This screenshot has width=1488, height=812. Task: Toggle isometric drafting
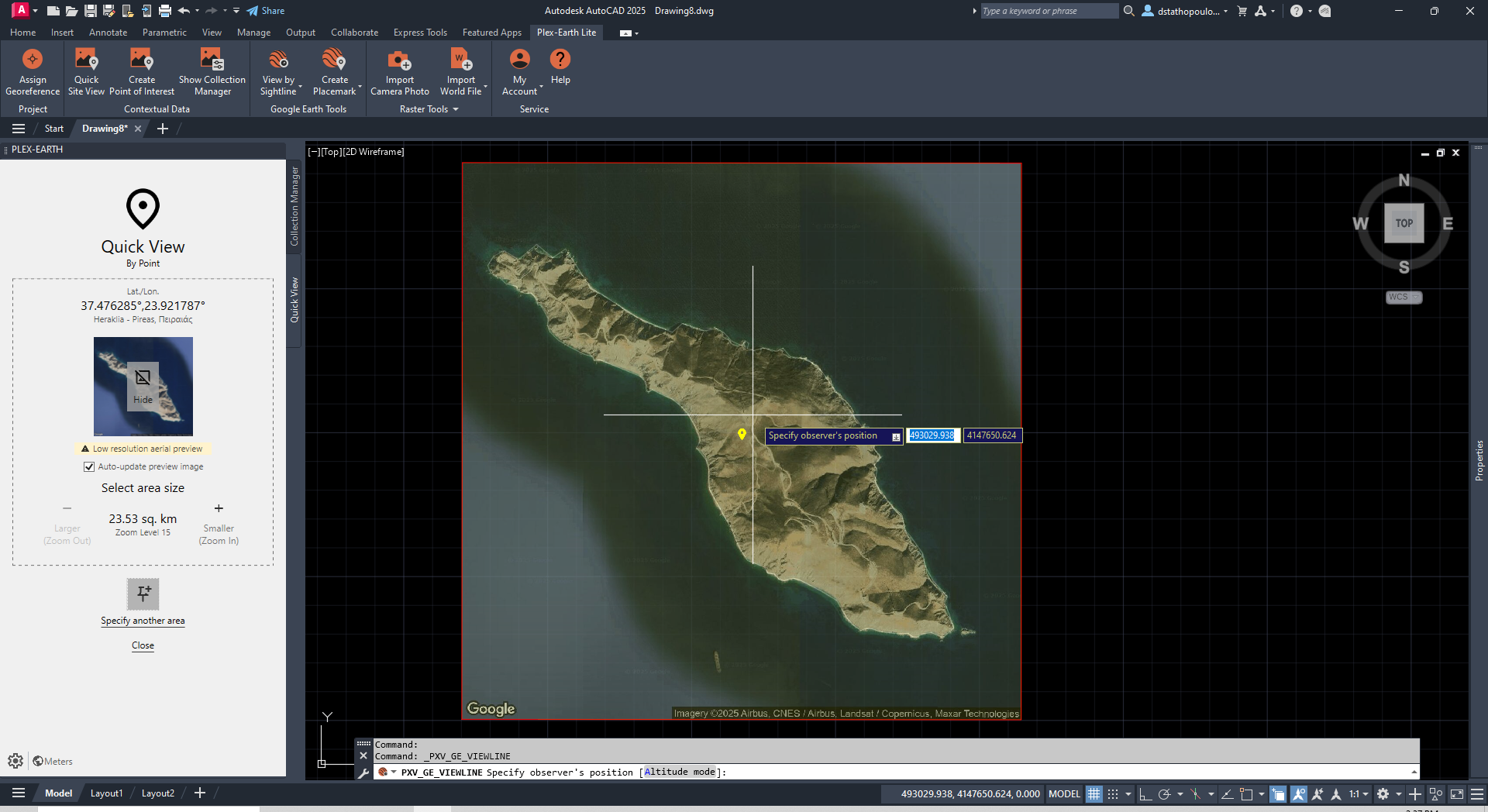pyautogui.click(x=1195, y=793)
